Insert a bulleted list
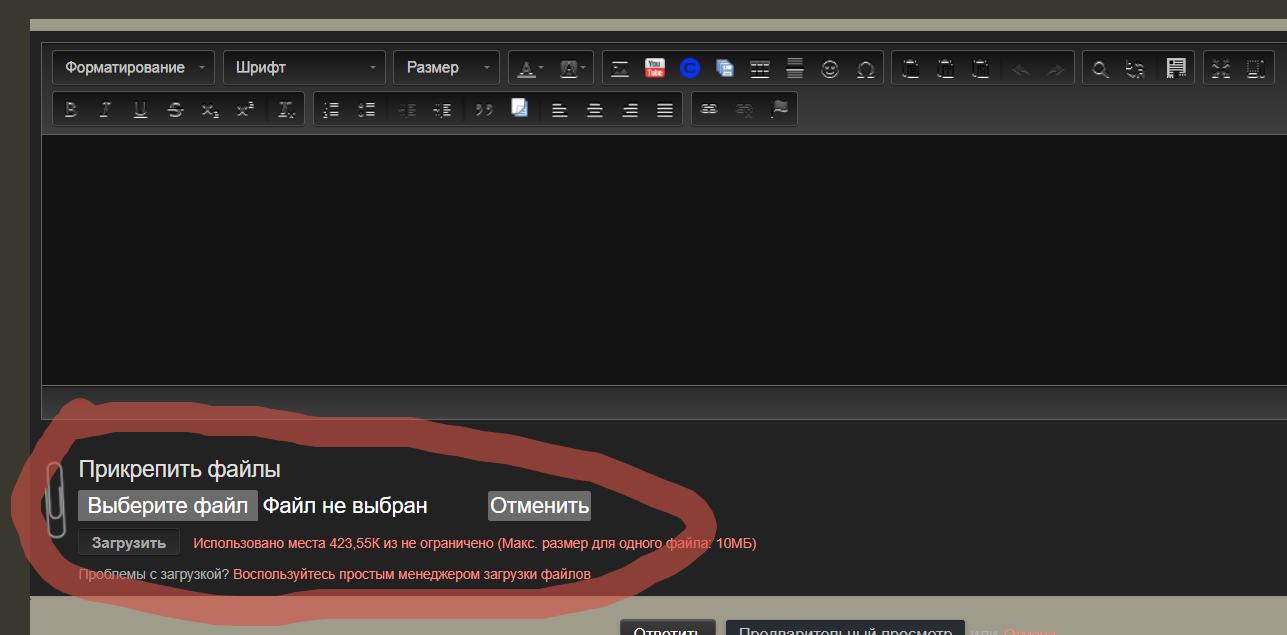Image resolution: width=1287 pixels, height=635 pixels. pos(367,110)
